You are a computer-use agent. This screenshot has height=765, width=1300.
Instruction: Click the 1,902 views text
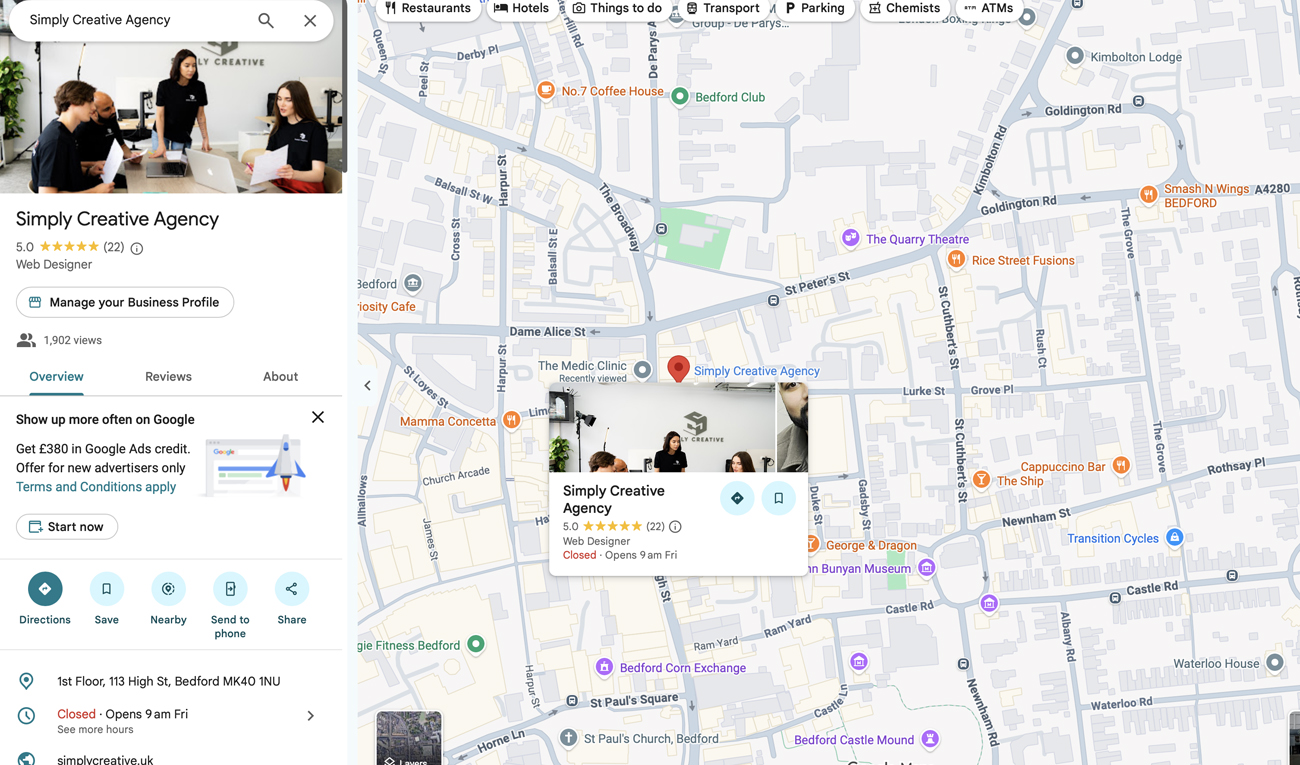pyautogui.click(x=73, y=340)
